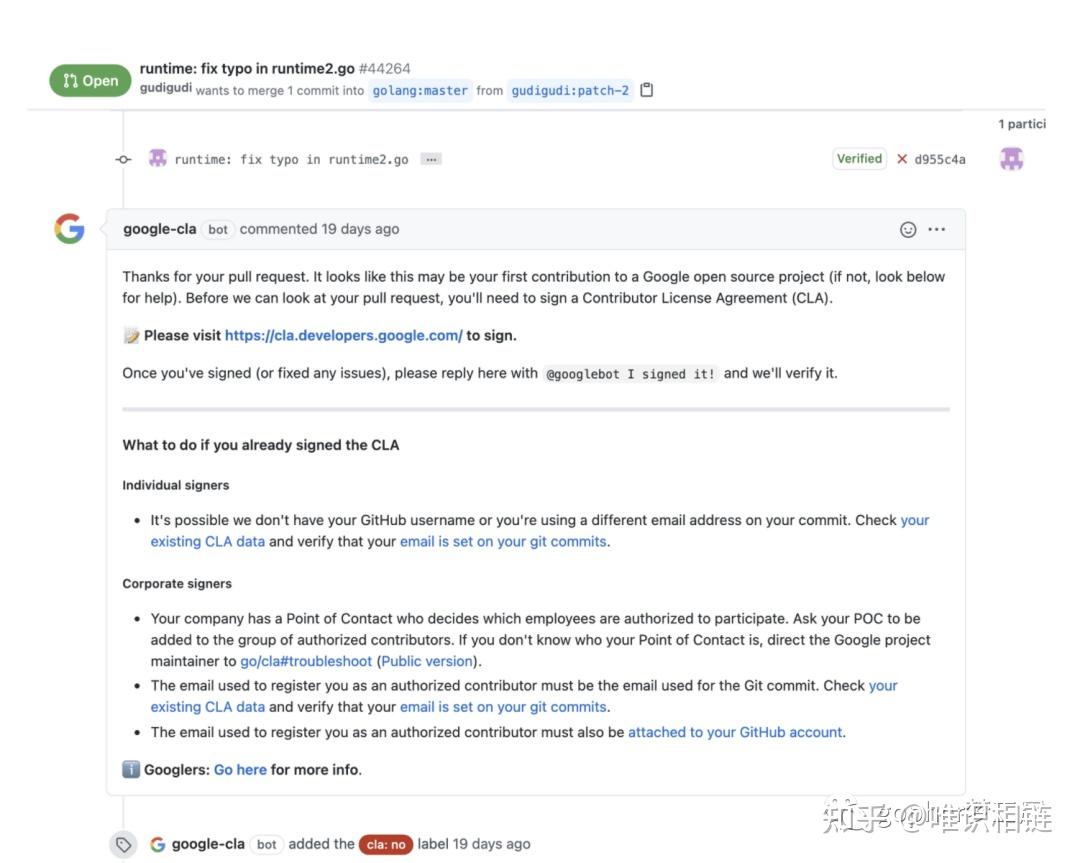Click the 'Go here' Googlers link
This screenshot has width=1080, height=863.
point(240,769)
